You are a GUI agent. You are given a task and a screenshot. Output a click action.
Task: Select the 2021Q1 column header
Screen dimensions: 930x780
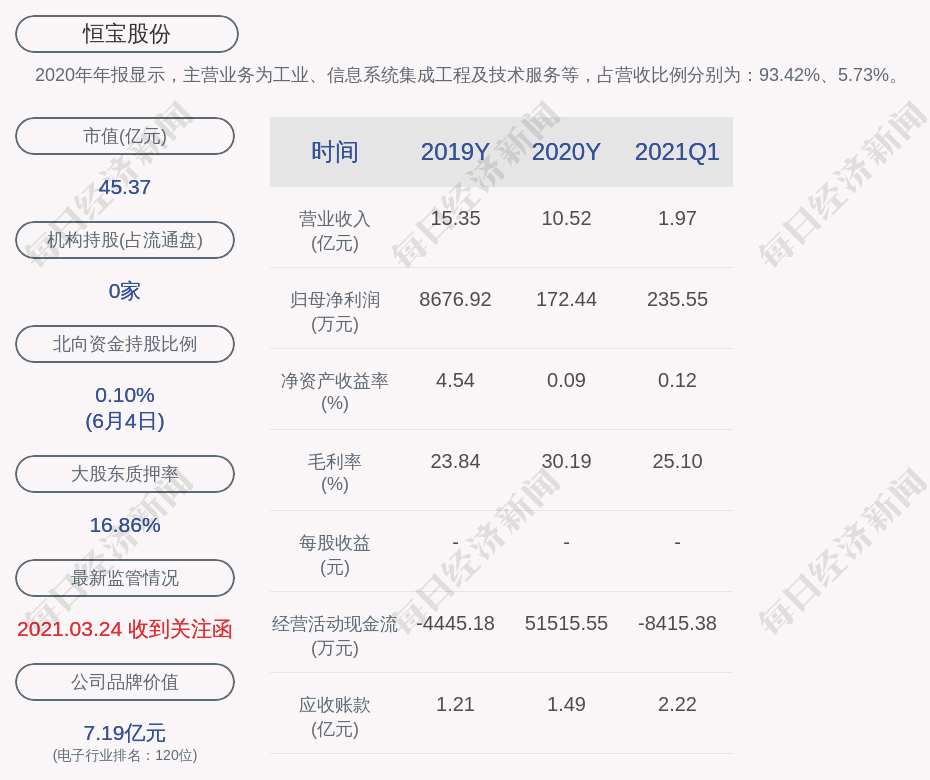pyautogui.click(x=677, y=152)
